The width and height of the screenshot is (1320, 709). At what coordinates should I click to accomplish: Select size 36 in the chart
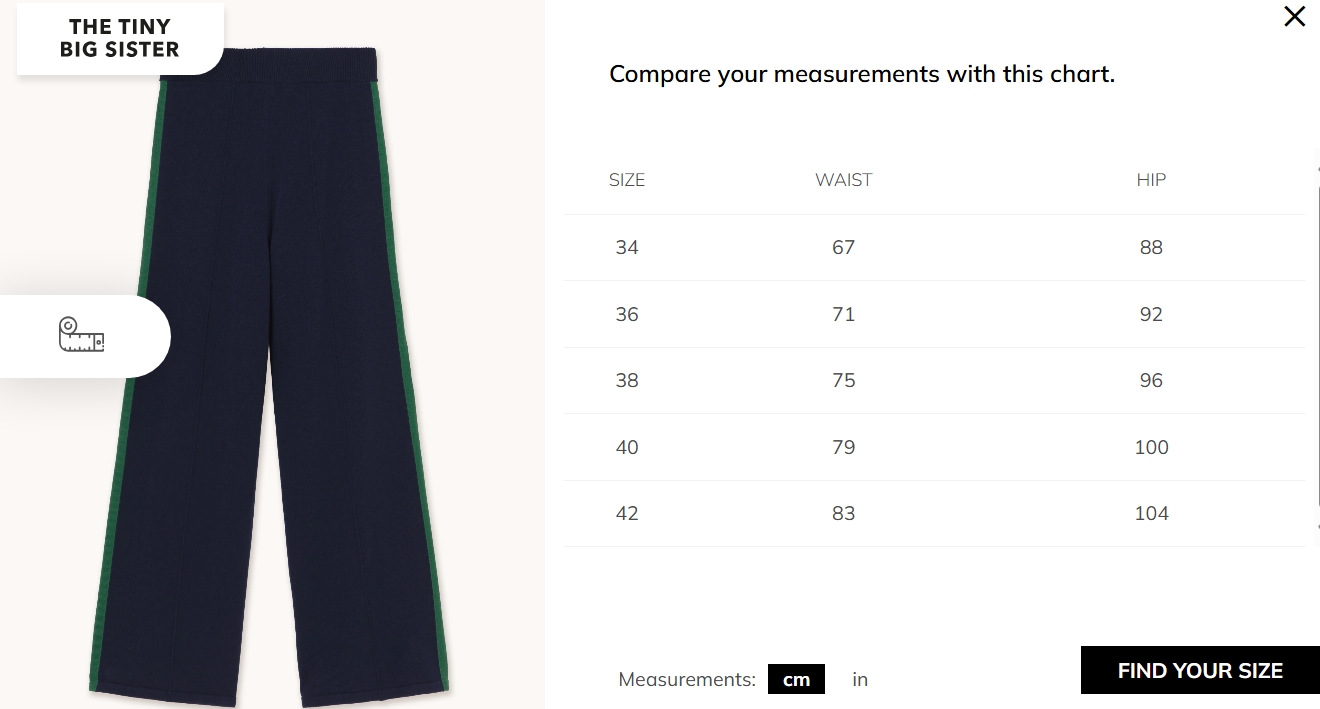click(627, 314)
